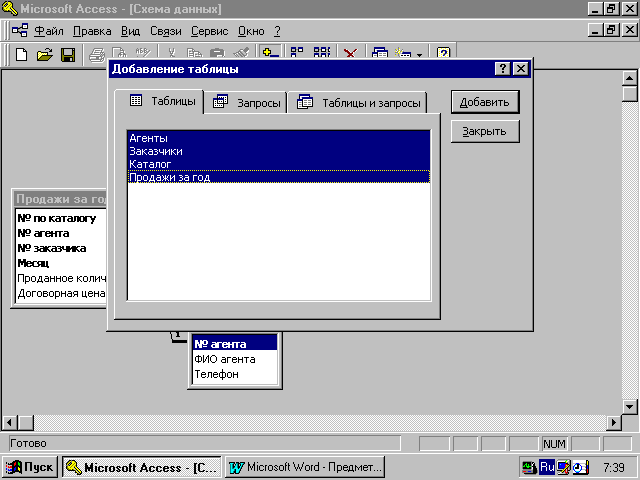Image resolution: width=640 pixels, height=480 pixels.
Task: Open the Правка menu
Action: click(x=92, y=31)
